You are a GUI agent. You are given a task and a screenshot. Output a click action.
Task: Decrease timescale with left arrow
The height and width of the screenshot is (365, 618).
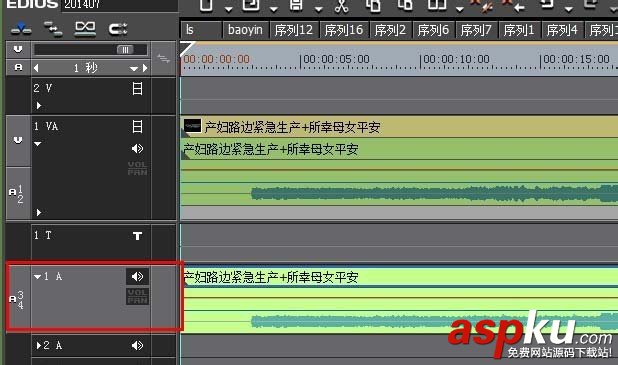pyautogui.click(x=36, y=68)
